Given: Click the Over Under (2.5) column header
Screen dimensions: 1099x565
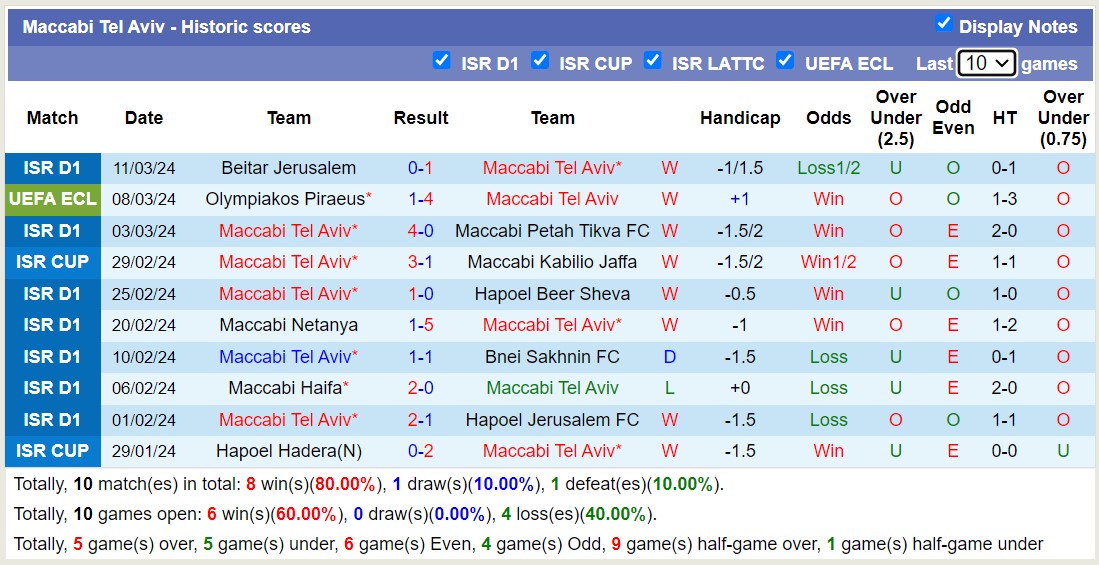Looking at the screenshot, I should [x=895, y=118].
